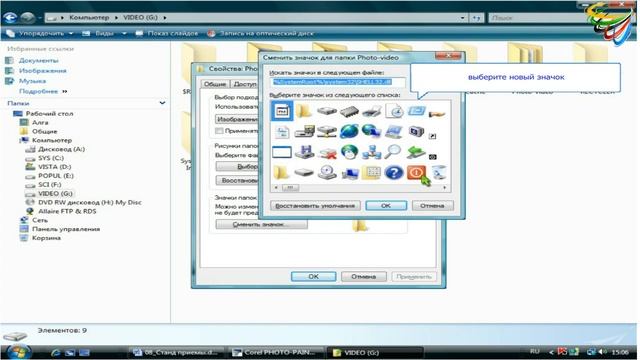Image resolution: width=640 pixels, height=360 pixels.
Task: Select SYS (C:) drive in tree
Action: pos(51,158)
